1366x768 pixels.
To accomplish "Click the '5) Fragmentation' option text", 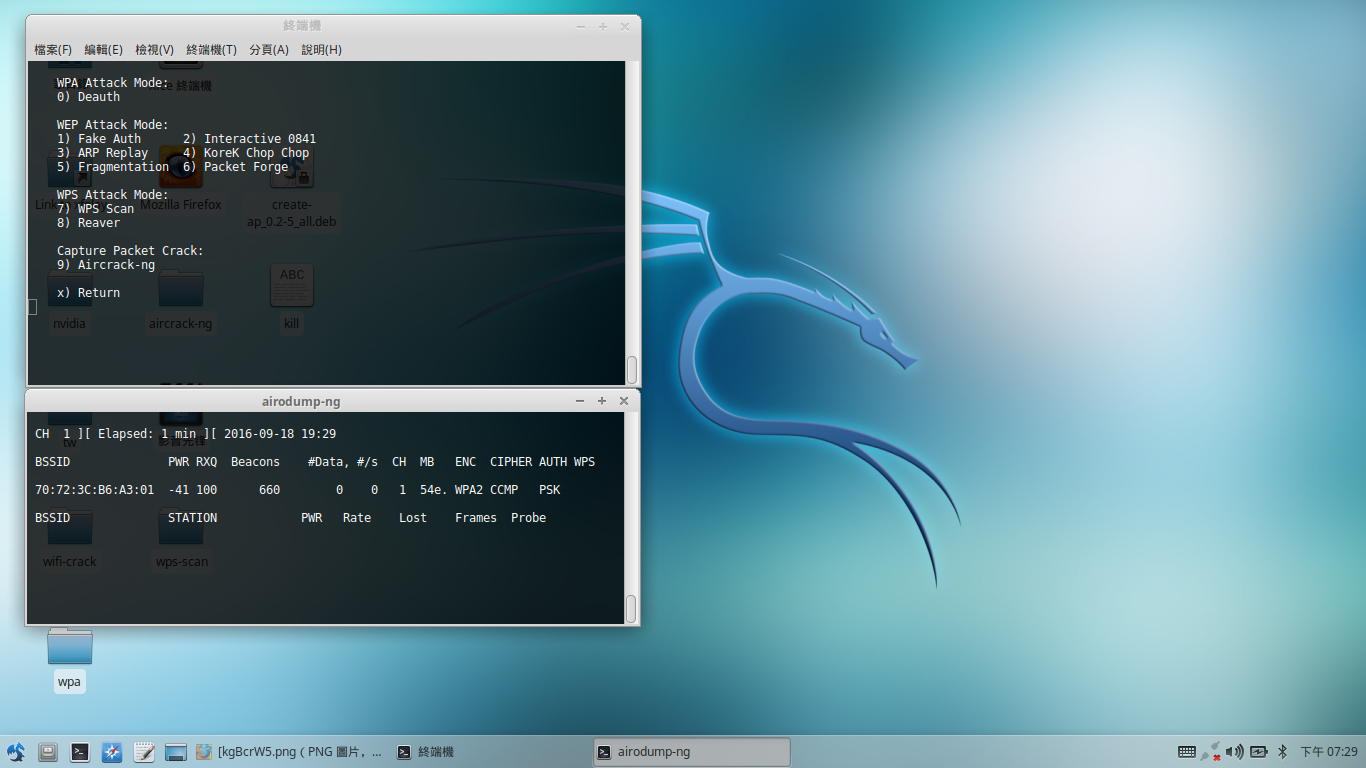I will point(113,167).
